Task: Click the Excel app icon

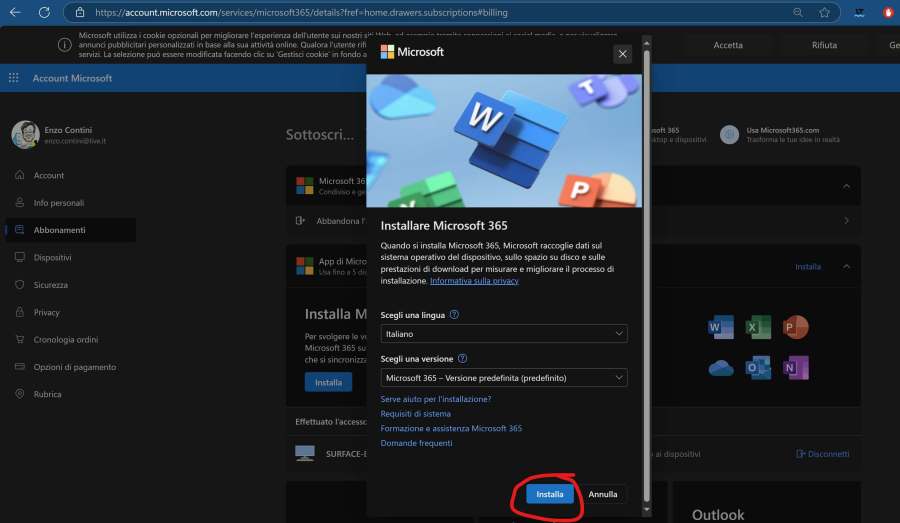Action: (759, 327)
